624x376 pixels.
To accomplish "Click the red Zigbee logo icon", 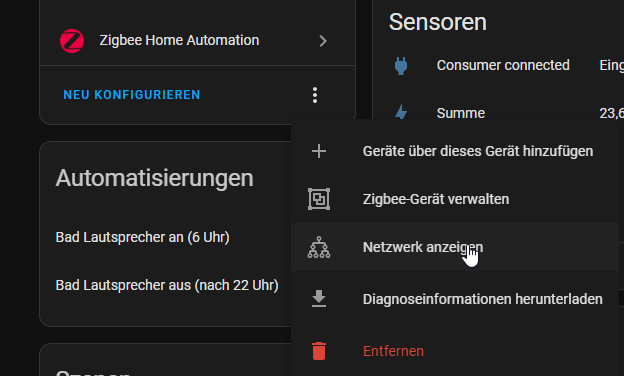I will point(72,41).
